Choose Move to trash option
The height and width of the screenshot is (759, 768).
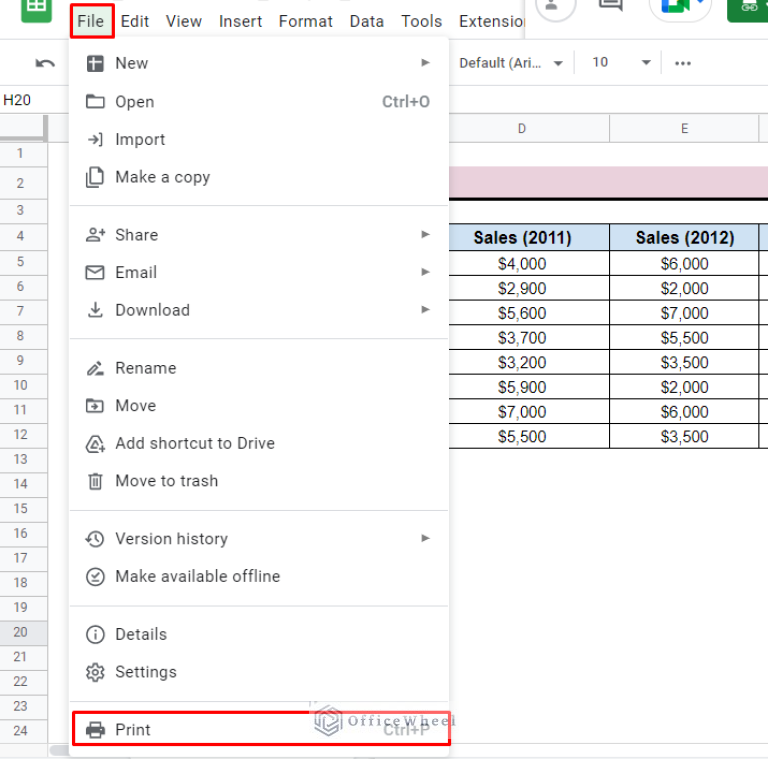[x=166, y=481]
